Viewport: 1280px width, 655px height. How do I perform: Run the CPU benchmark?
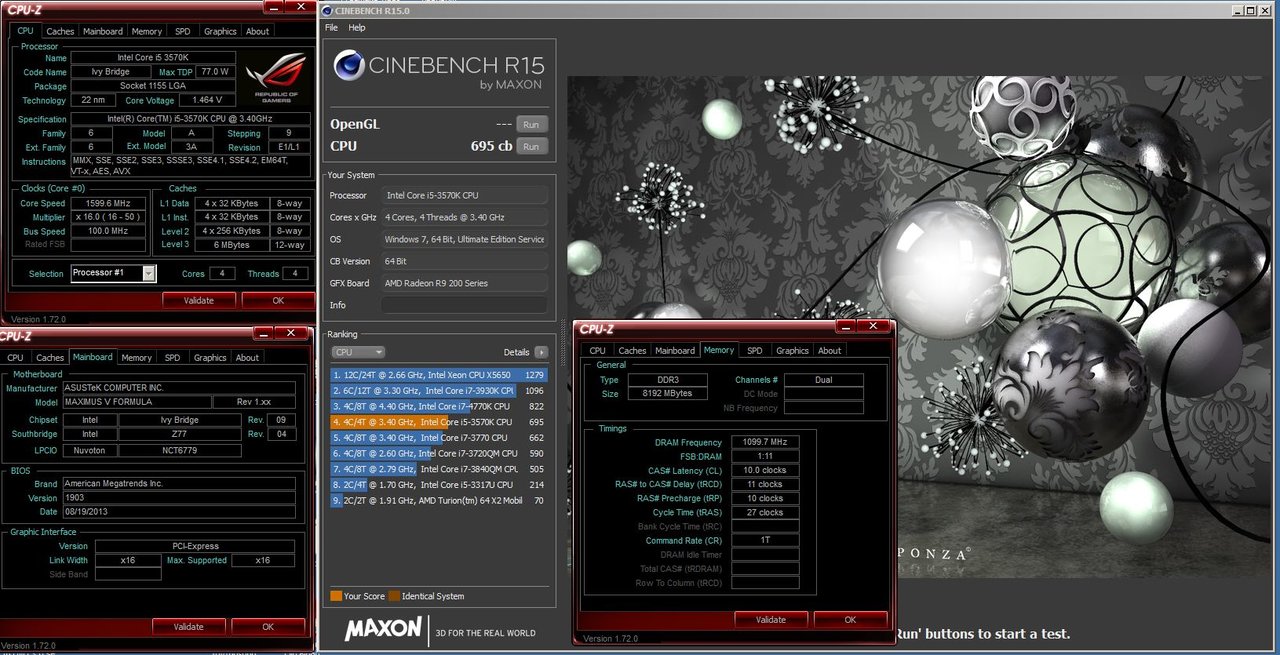point(532,146)
